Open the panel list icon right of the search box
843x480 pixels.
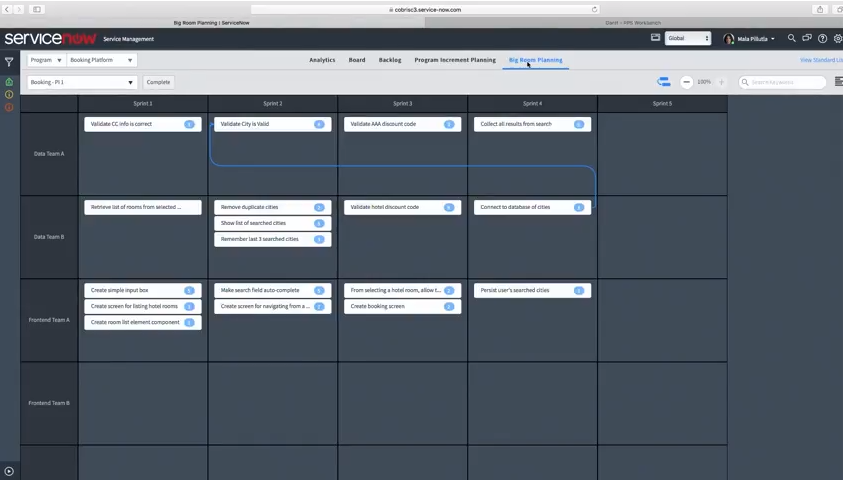coord(839,82)
